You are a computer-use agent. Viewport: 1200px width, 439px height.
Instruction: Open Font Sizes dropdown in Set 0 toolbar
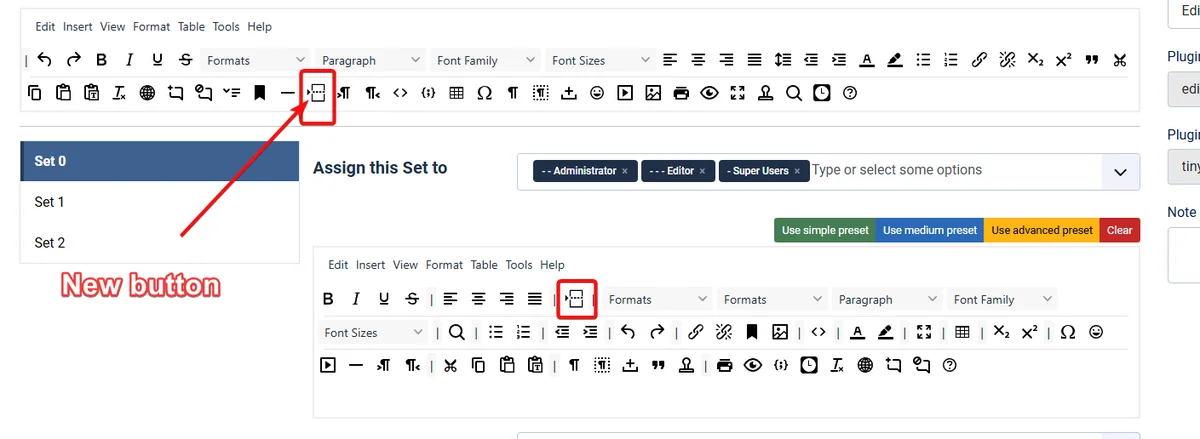tap(375, 332)
